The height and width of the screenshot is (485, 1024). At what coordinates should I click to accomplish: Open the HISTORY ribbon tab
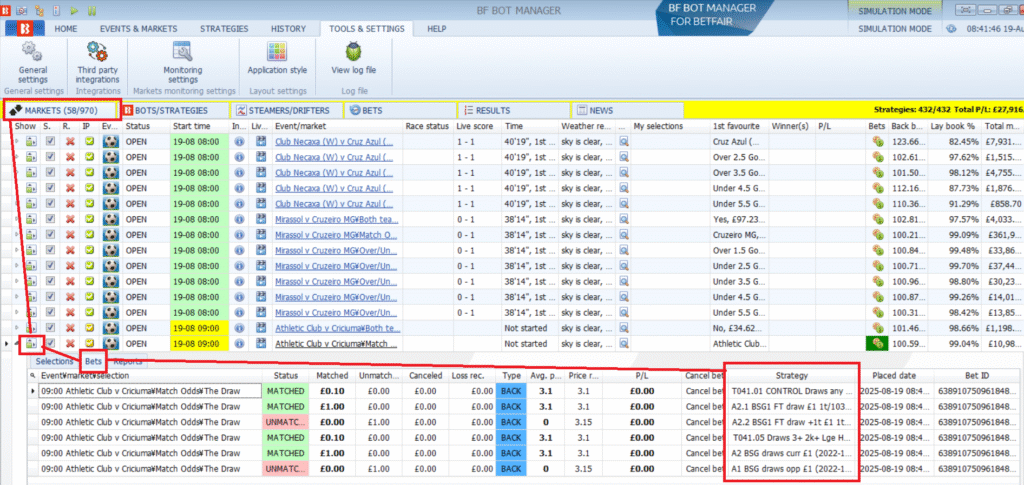[x=288, y=29]
